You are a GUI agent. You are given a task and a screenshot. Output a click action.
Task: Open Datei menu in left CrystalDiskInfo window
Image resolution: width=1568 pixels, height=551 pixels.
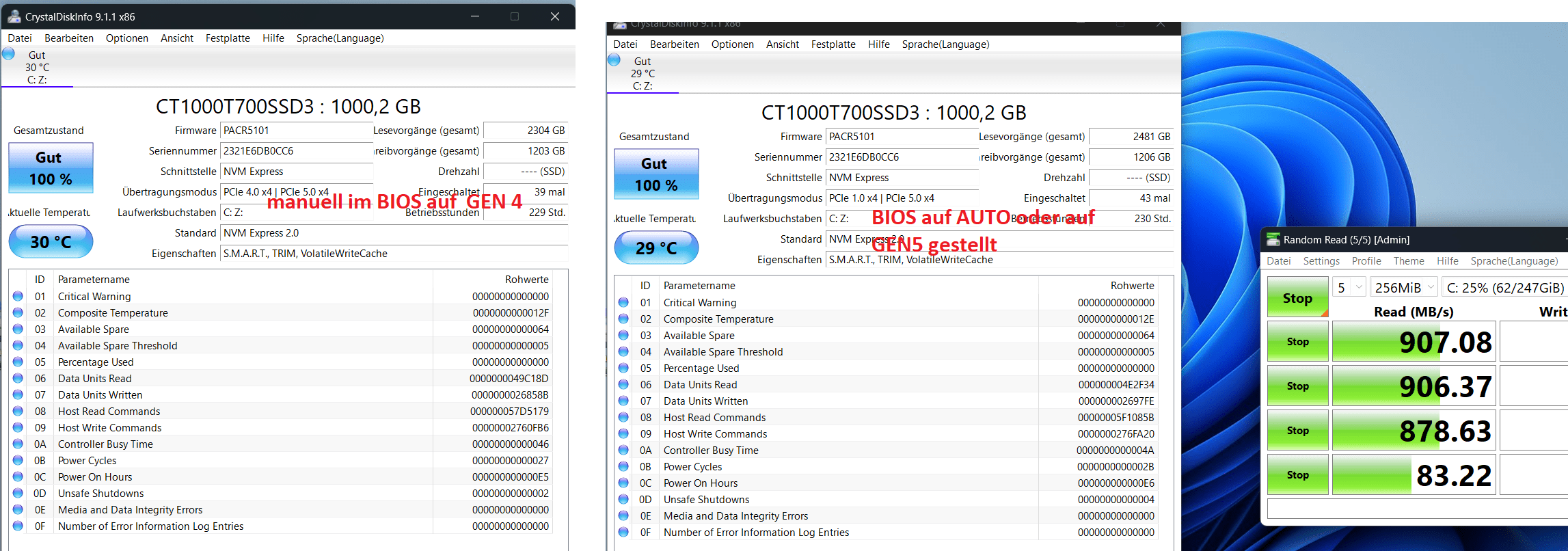pos(20,38)
